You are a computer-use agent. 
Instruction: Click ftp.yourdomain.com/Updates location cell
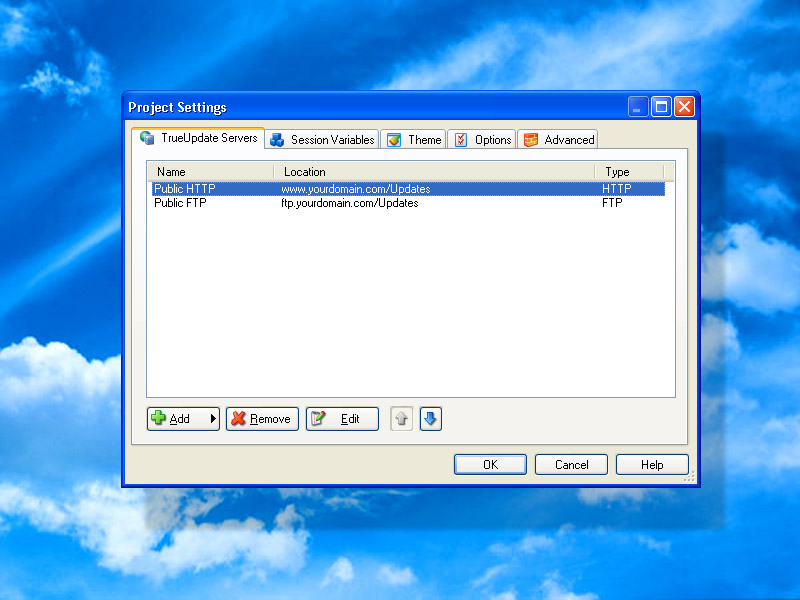point(349,203)
